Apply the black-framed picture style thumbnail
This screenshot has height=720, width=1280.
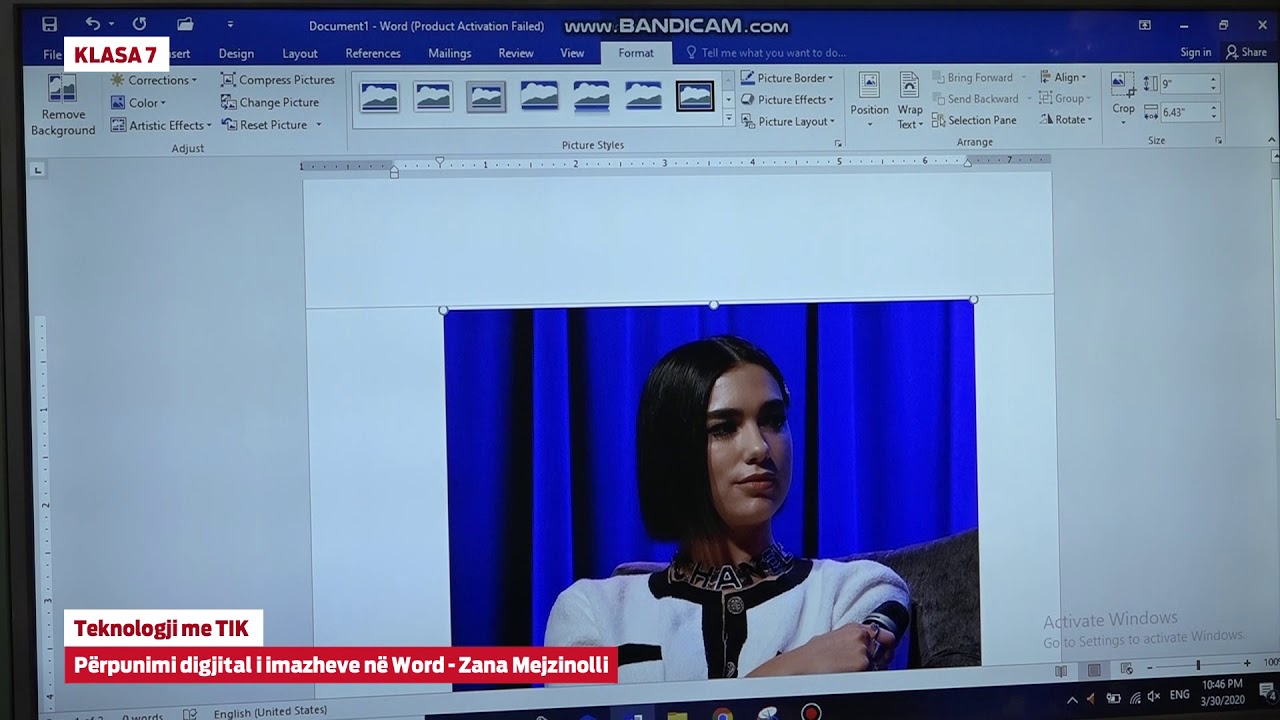[695, 96]
